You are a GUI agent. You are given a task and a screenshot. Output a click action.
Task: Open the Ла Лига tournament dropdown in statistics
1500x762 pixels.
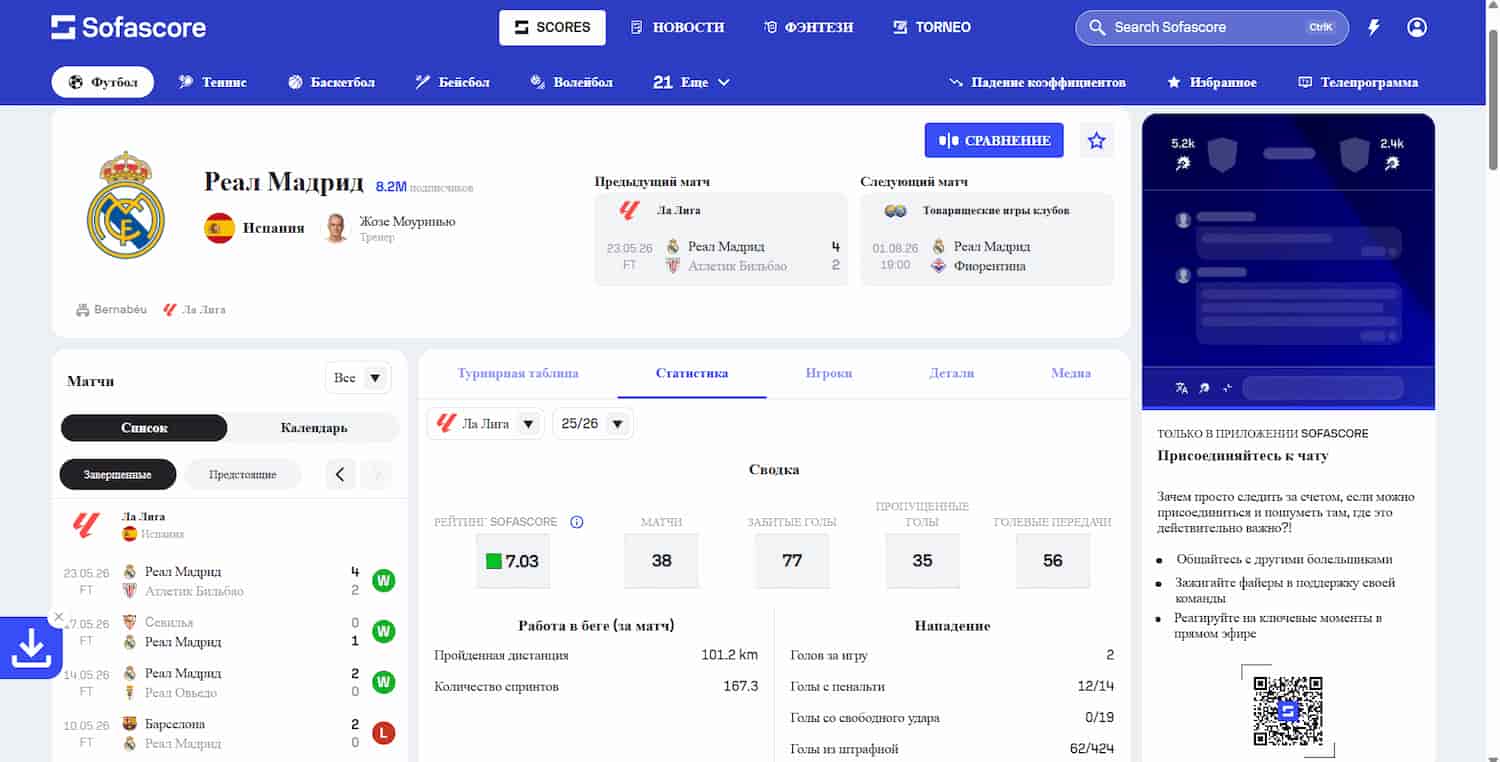pyautogui.click(x=485, y=424)
